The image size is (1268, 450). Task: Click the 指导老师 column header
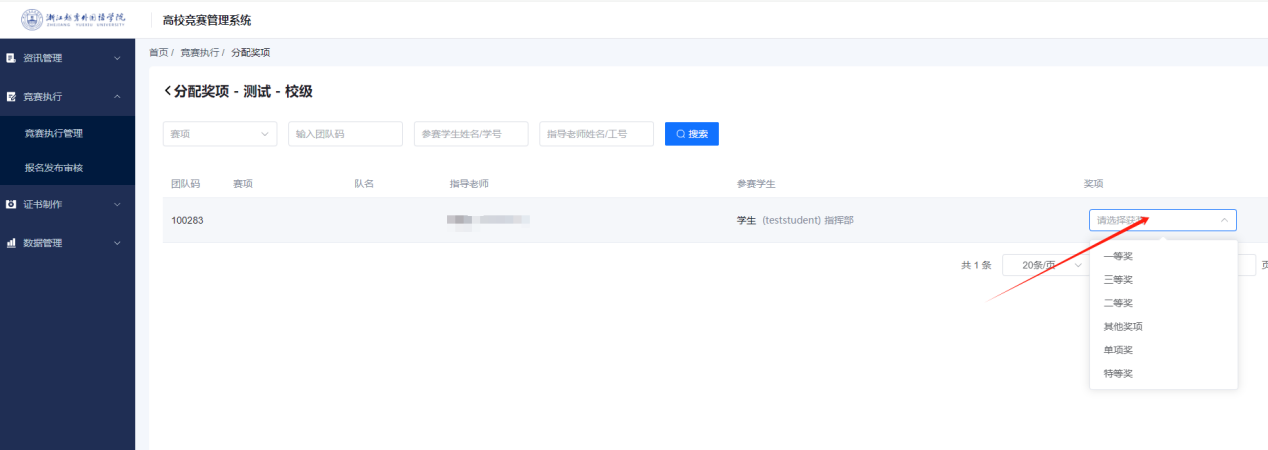point(469,184)
